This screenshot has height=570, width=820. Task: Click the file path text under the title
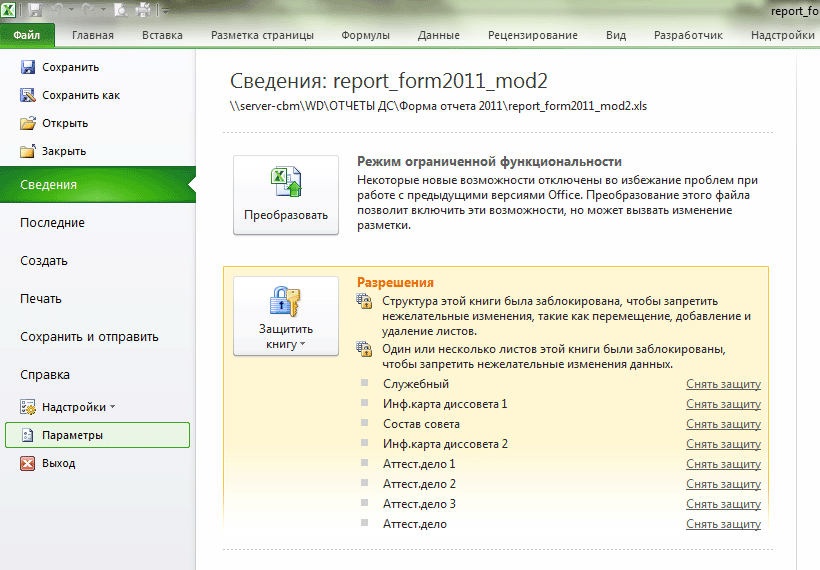(x=438, y=106)
